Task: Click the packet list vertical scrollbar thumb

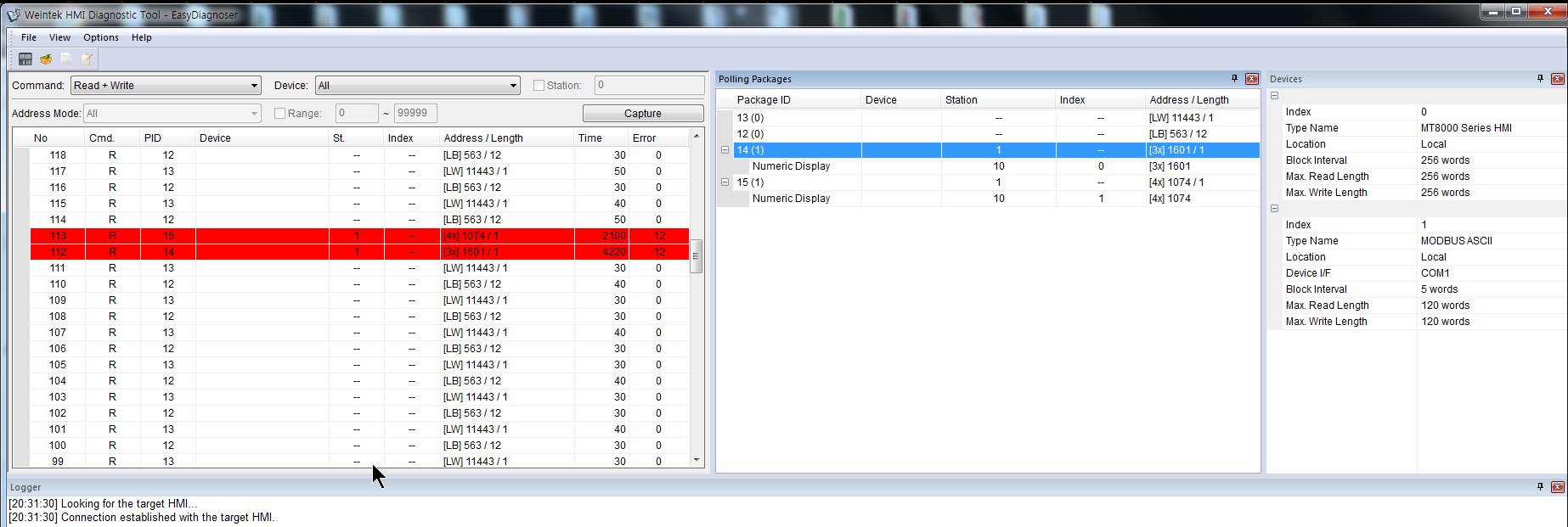Action: click(697, 256)
